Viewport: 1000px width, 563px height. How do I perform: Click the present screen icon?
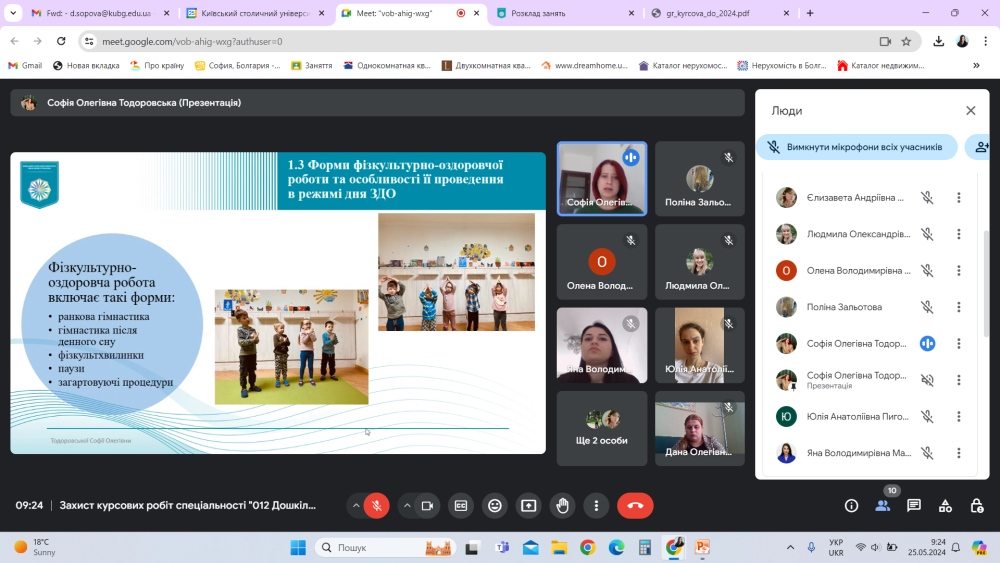point(528,506)
